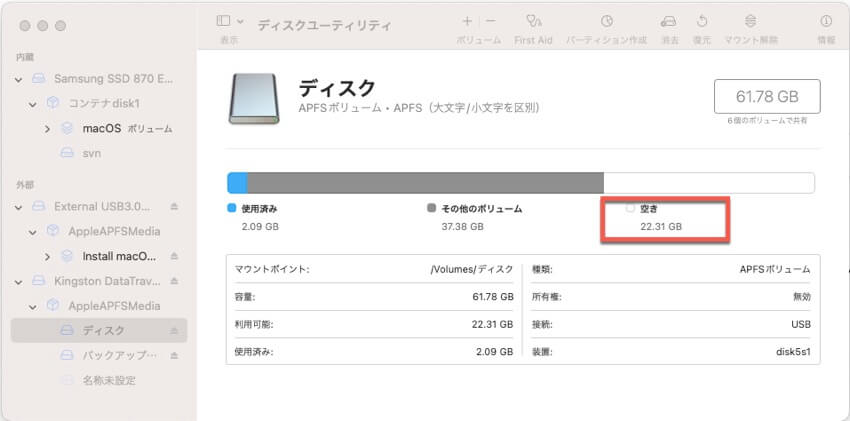The height and width of the screenshot is (421, 850).
Task: Click the First Aid toolbar icon
Action: [x=534, y=21]
